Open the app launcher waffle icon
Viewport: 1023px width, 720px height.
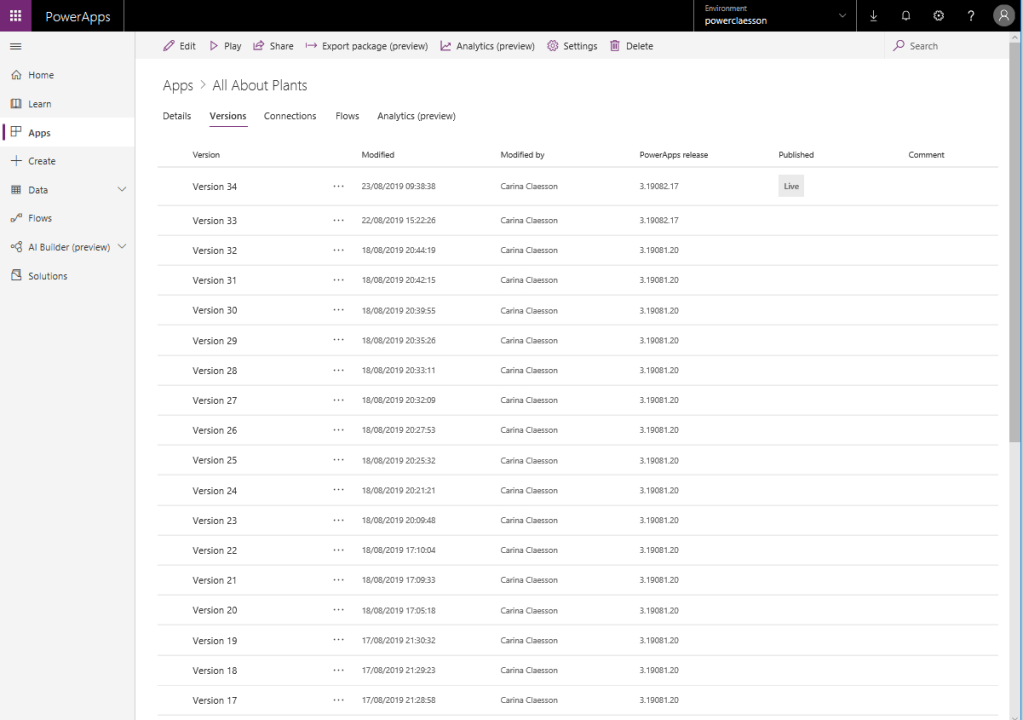point(15,16)
